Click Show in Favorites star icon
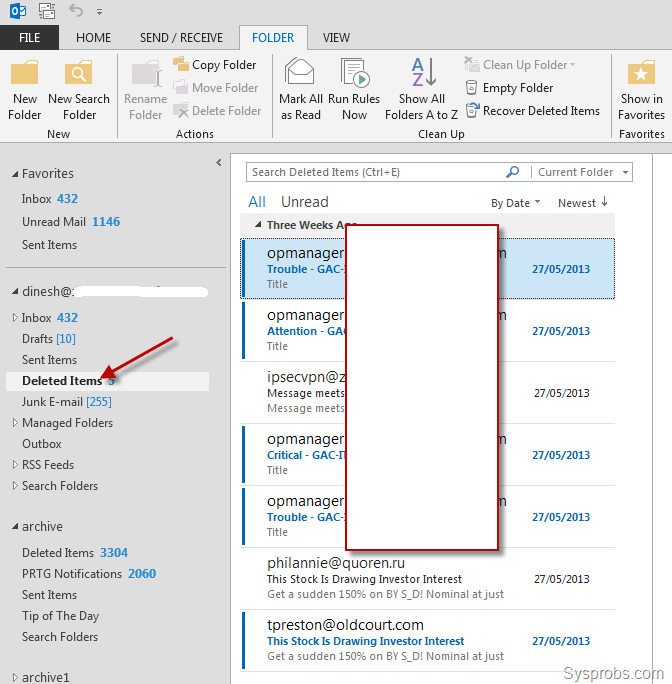 pyautogui.click(x=641, y=75)
